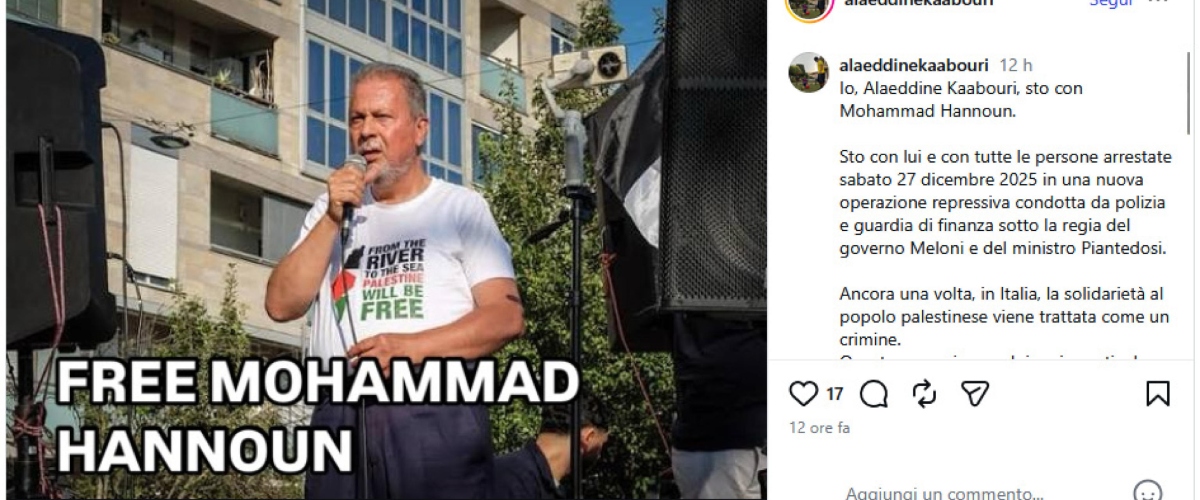The height and width of the screenshot is (500, 1200).
Task: Open the caption author's small avatar
Action: click(808, 73)
